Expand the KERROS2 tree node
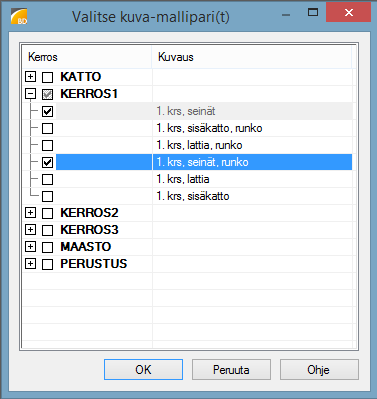Viewport: 377px width, 399px height. pos(30,213)
